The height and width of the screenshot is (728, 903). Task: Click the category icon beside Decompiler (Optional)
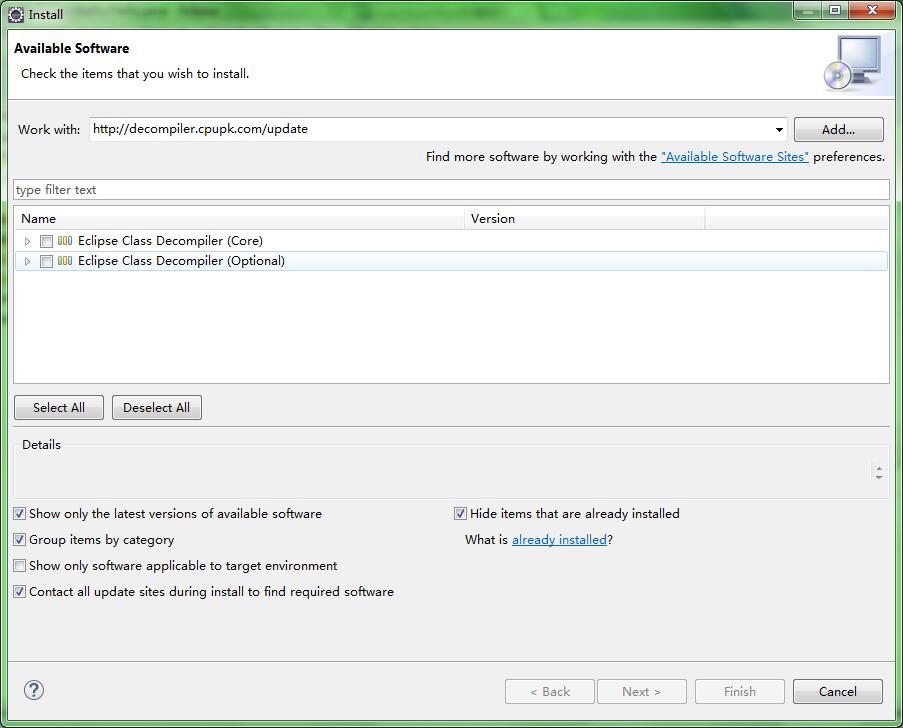pos(65,261)
